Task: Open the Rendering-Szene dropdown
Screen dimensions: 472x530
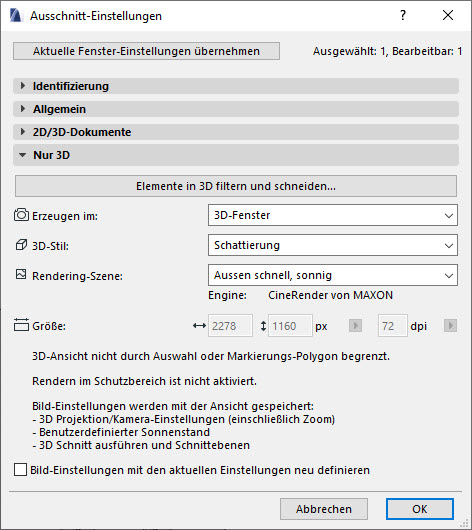Action: (333, 275)
